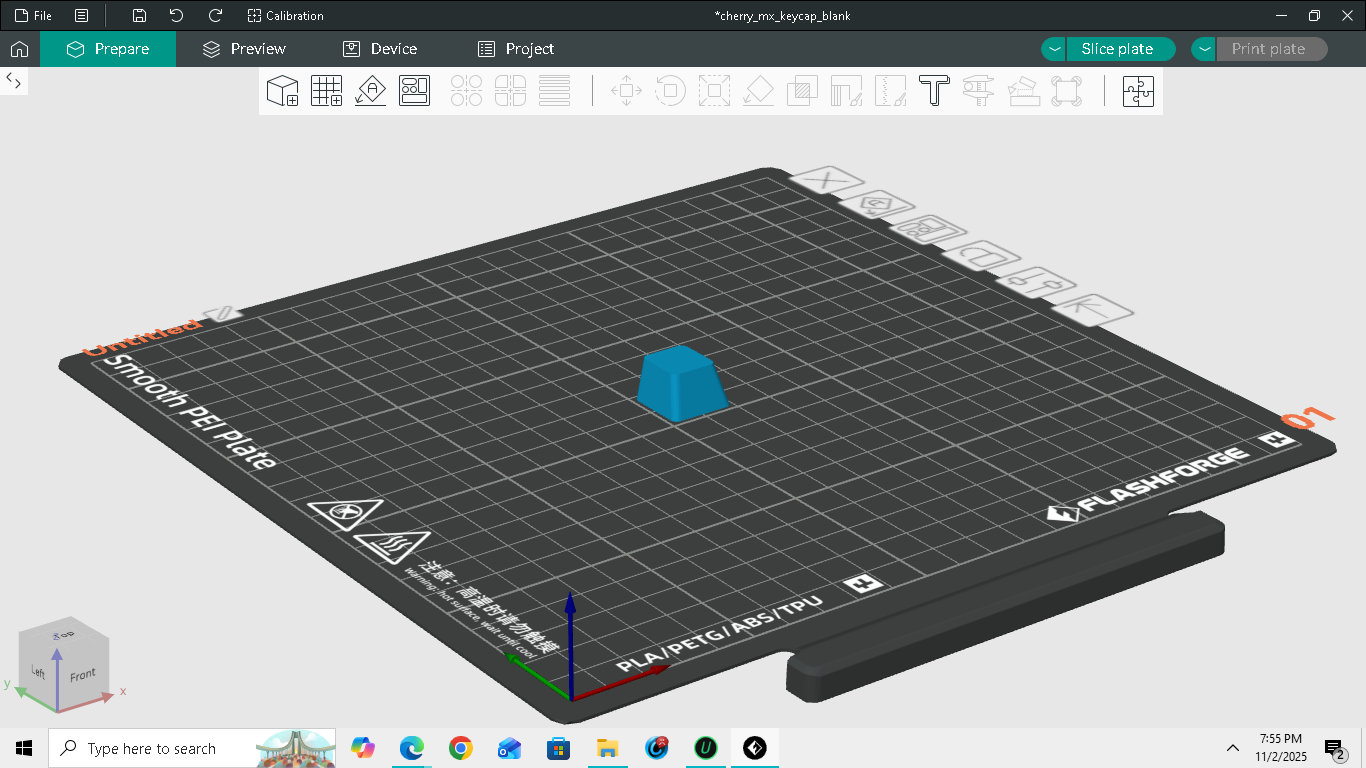Redo the last undone action
Viewport: 1366px width, 768px height.
point(215,16)
